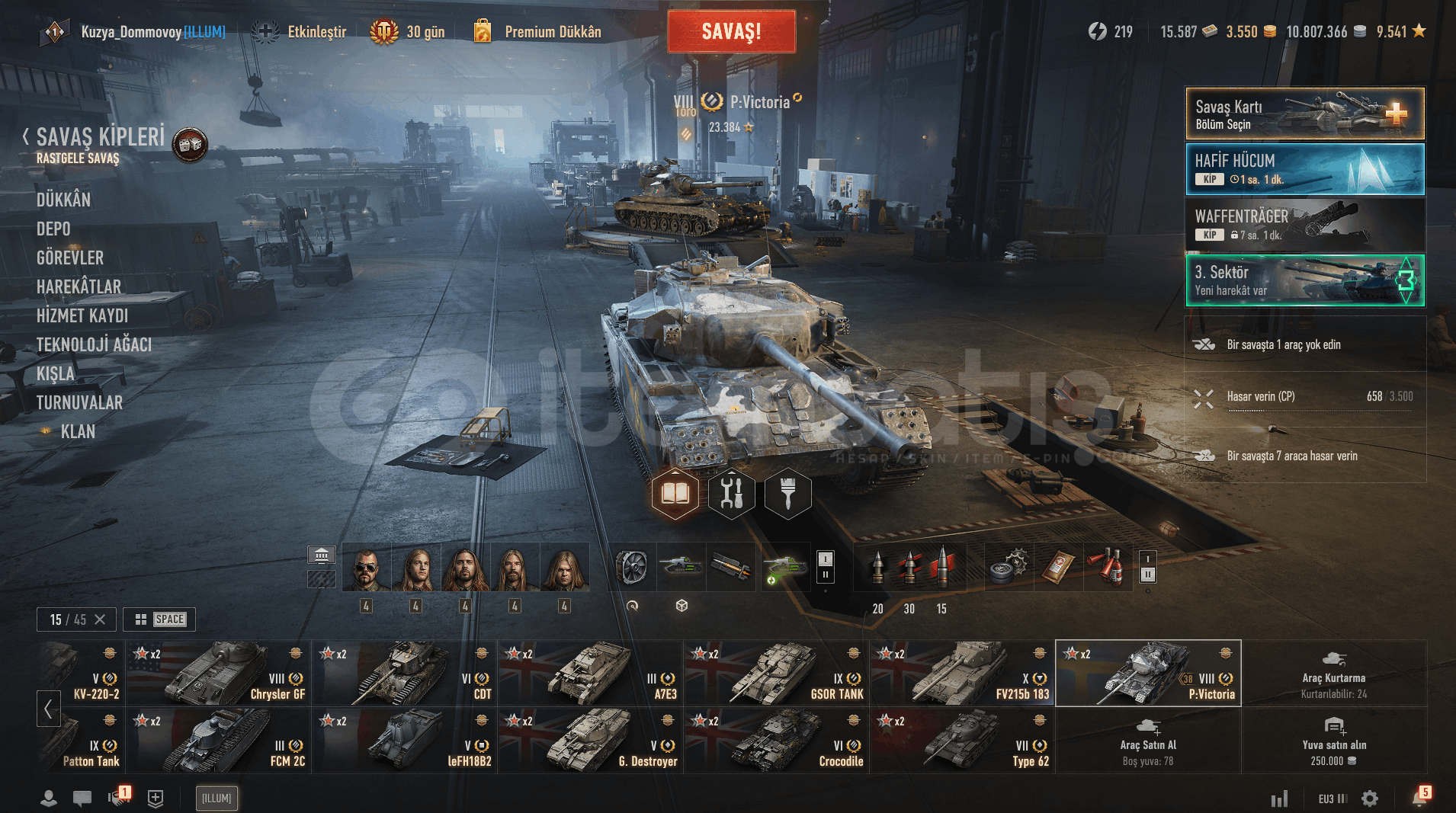1456x813 pixels.
Task: Open the DEPO menu item
Action: (53, 229)
